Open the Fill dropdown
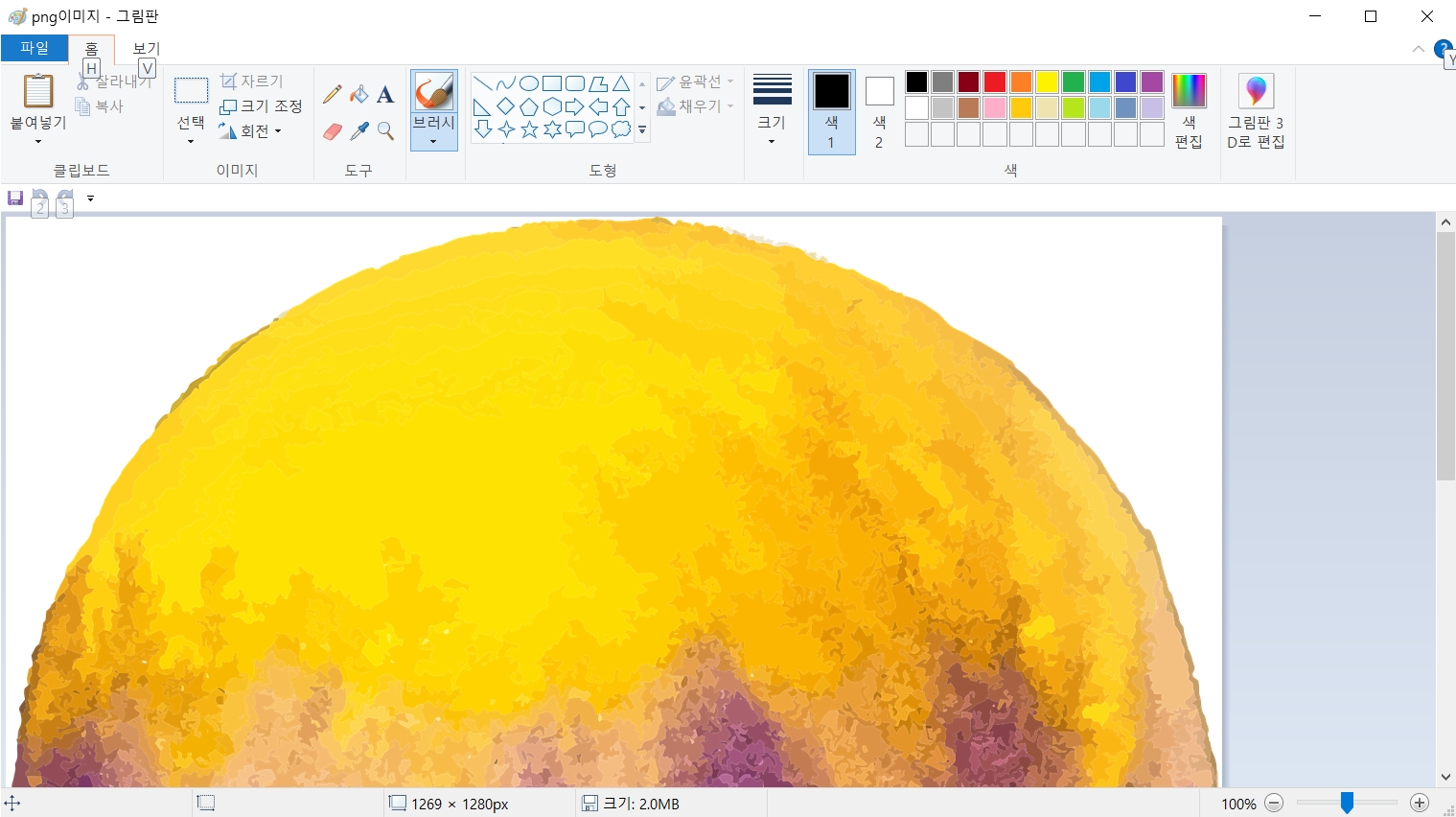 pos(696,106)
